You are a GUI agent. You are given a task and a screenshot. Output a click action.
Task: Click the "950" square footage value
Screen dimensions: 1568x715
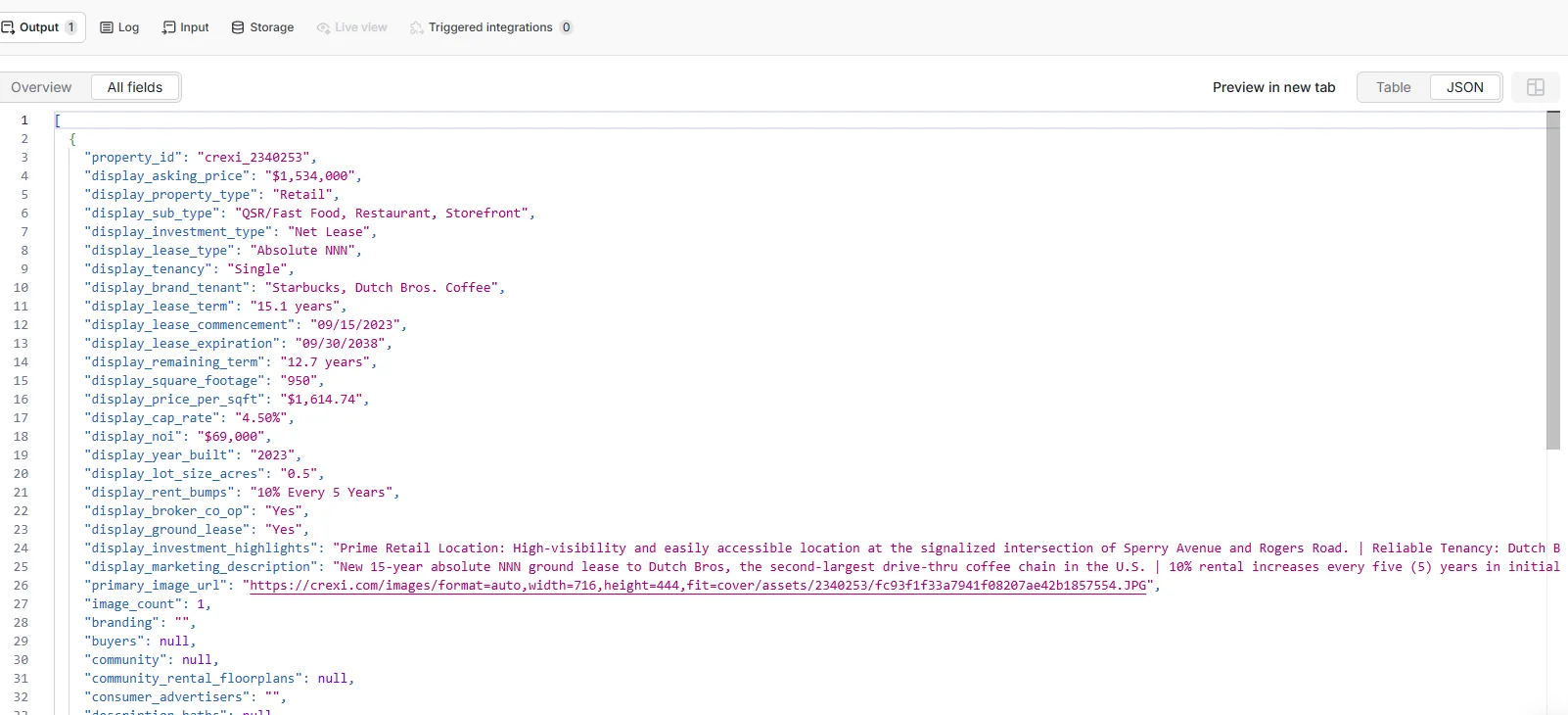[299, 381]
